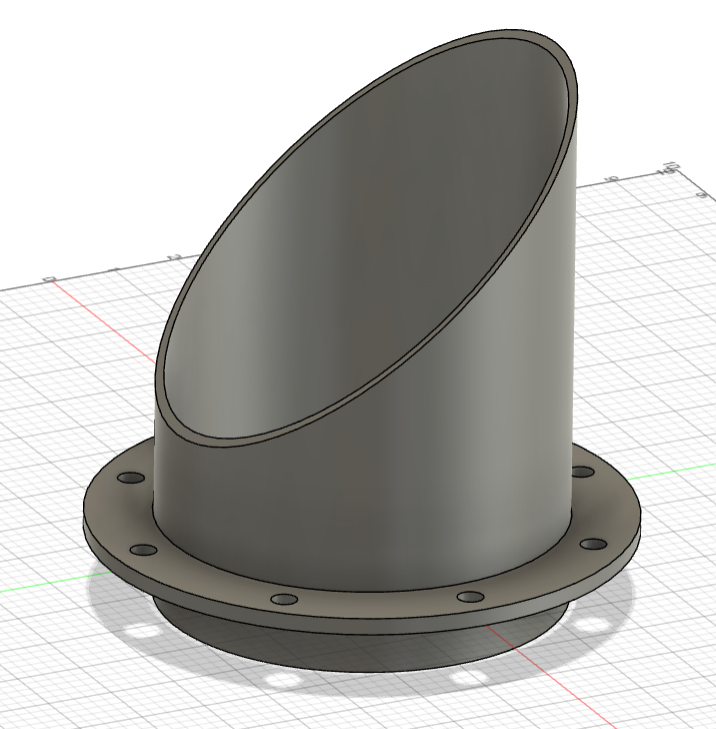Screen dimensions: 716x729
Task: Click the rightmost bolt hole on the flange
Action: coord(593,545)
